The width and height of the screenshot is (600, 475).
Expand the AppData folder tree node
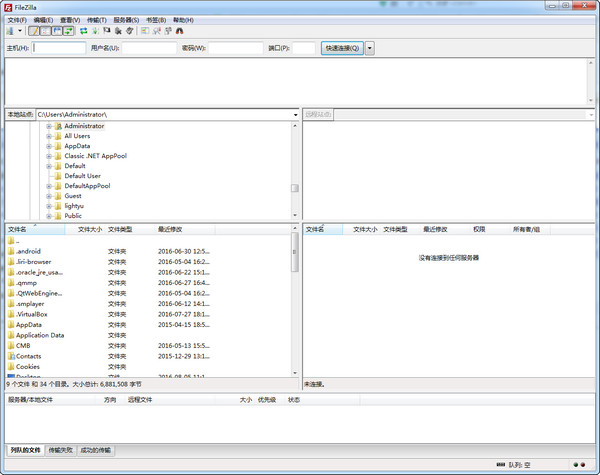click(48, 146)
